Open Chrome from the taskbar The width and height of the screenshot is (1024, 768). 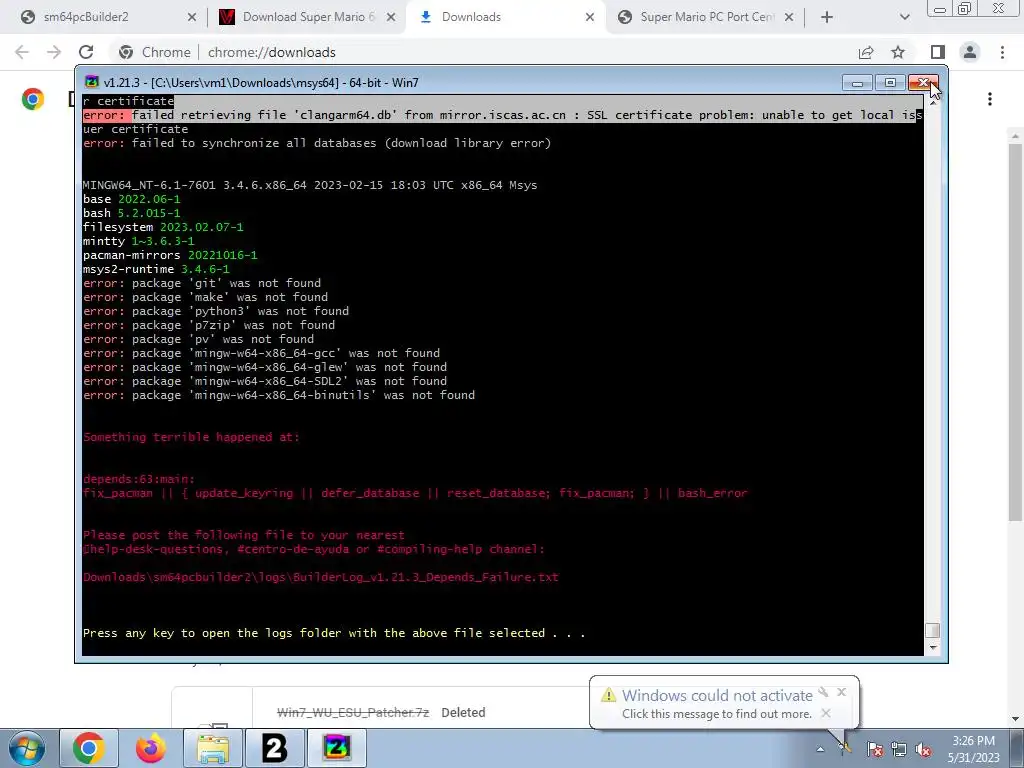[x=89, y=748]
